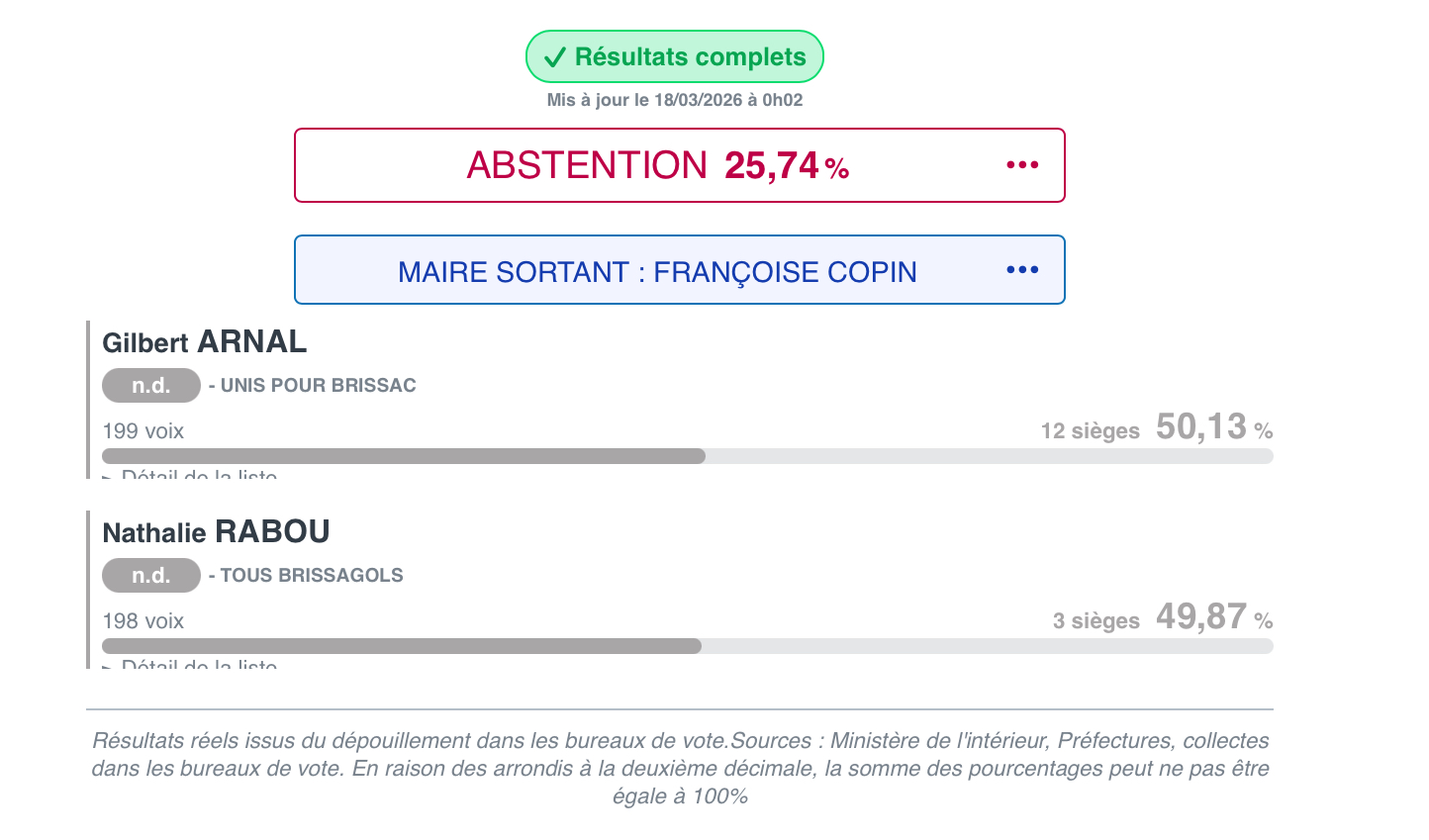Viewport: 1429px width, 840px height.
Task: Open the Abstention 25,74 % panel
Action: point(657,165)
